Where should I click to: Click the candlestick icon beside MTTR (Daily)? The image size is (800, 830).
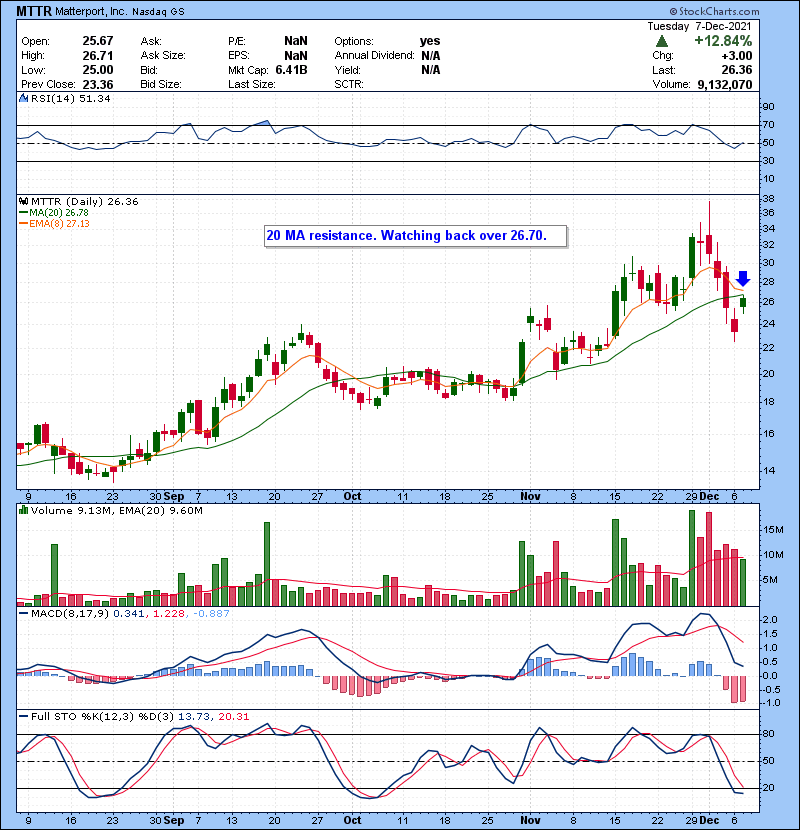point(23,202)
